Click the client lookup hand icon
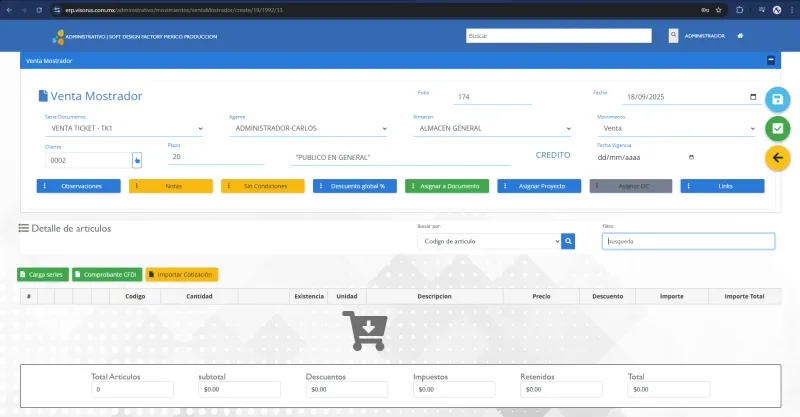The height and width of the screenshot is (417, 800). tap(137, 160)
